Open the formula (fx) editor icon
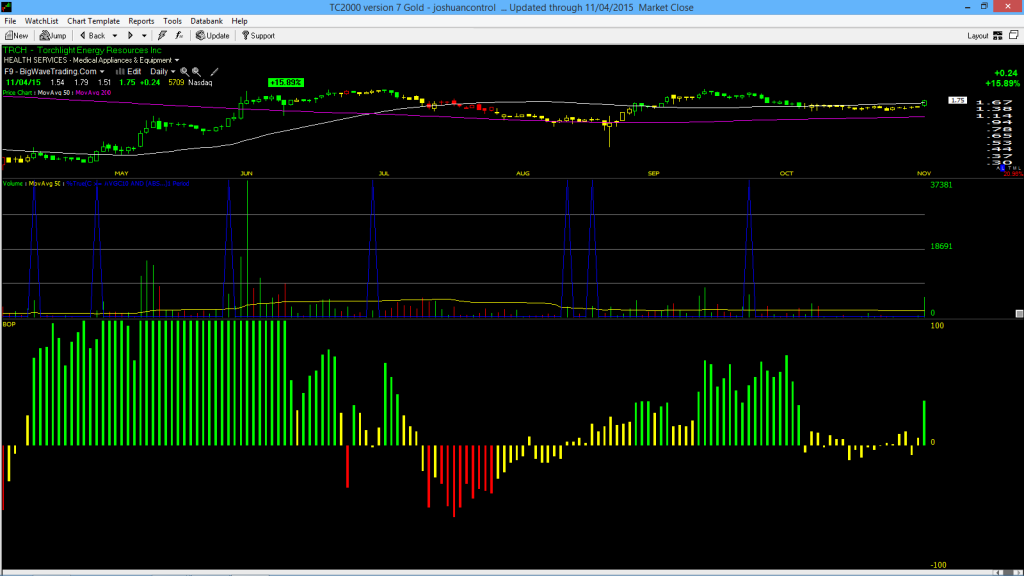1024x576 pixels. pyautogui.click(x=179, y=36)
